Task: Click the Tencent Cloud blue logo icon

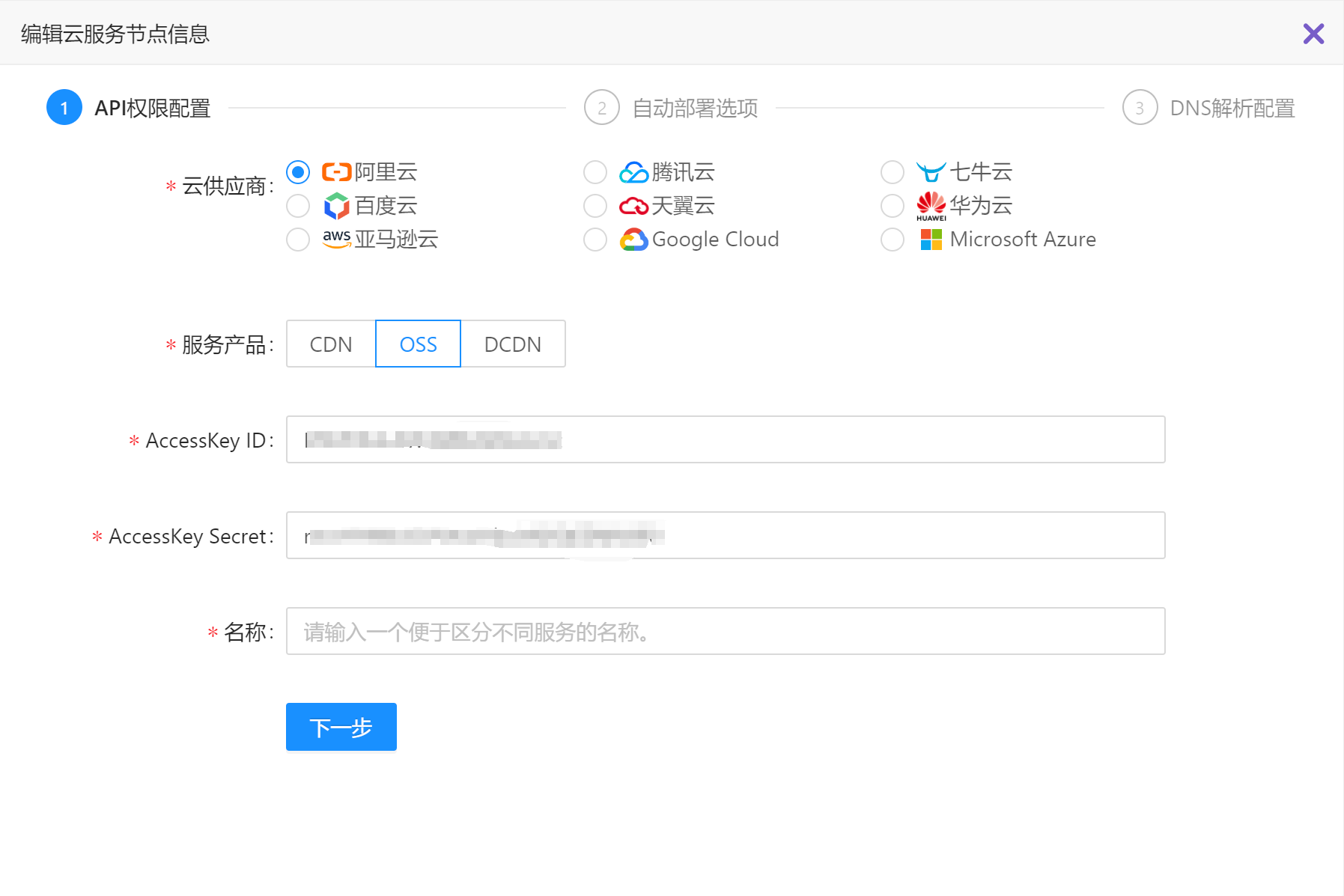Action: [633, 173]
